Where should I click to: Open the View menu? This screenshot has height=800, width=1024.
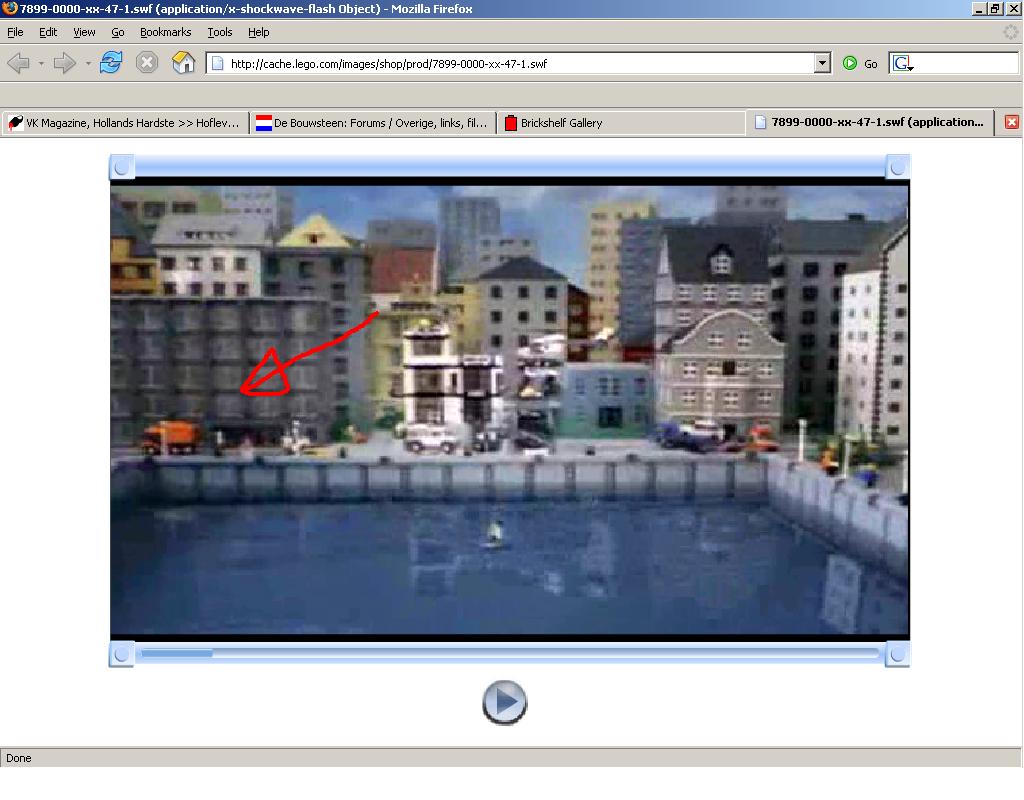(x=84, y=32)
